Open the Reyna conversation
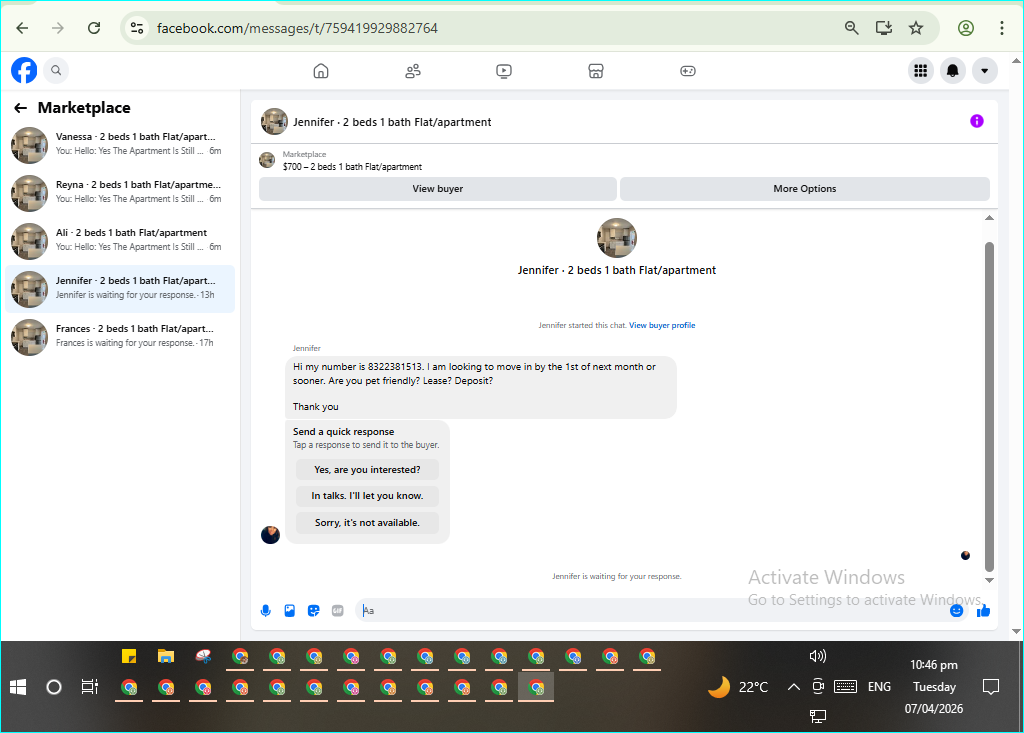This screenshot has height=733, width=1024. pyautogui.click(x=120, y=193)
